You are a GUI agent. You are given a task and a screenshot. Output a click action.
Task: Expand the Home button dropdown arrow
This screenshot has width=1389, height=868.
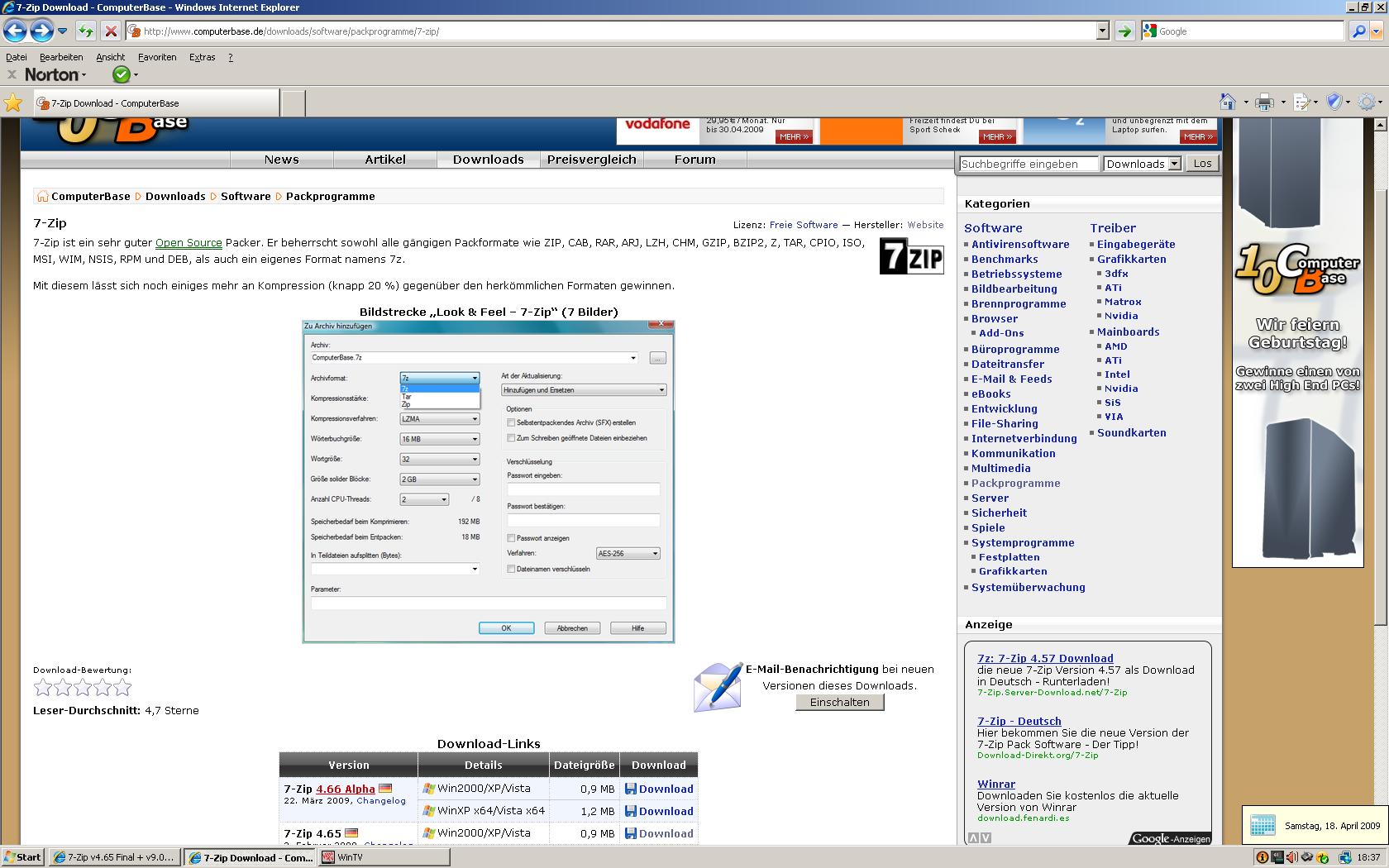[1246, 103]
